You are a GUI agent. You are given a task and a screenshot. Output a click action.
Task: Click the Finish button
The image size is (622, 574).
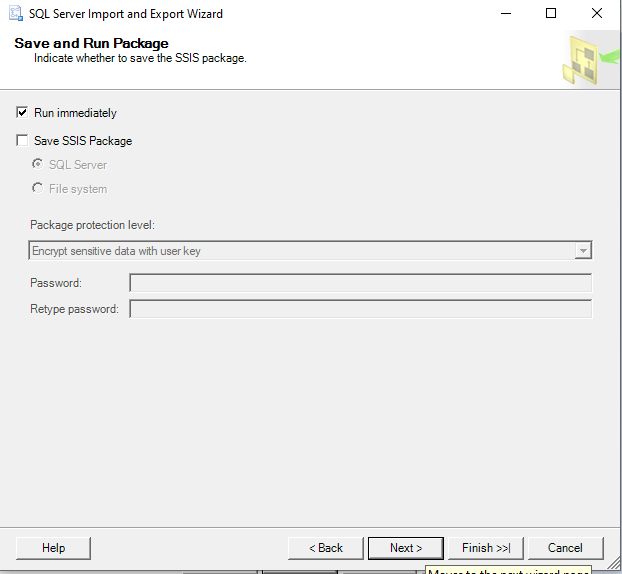pos(486,548)
